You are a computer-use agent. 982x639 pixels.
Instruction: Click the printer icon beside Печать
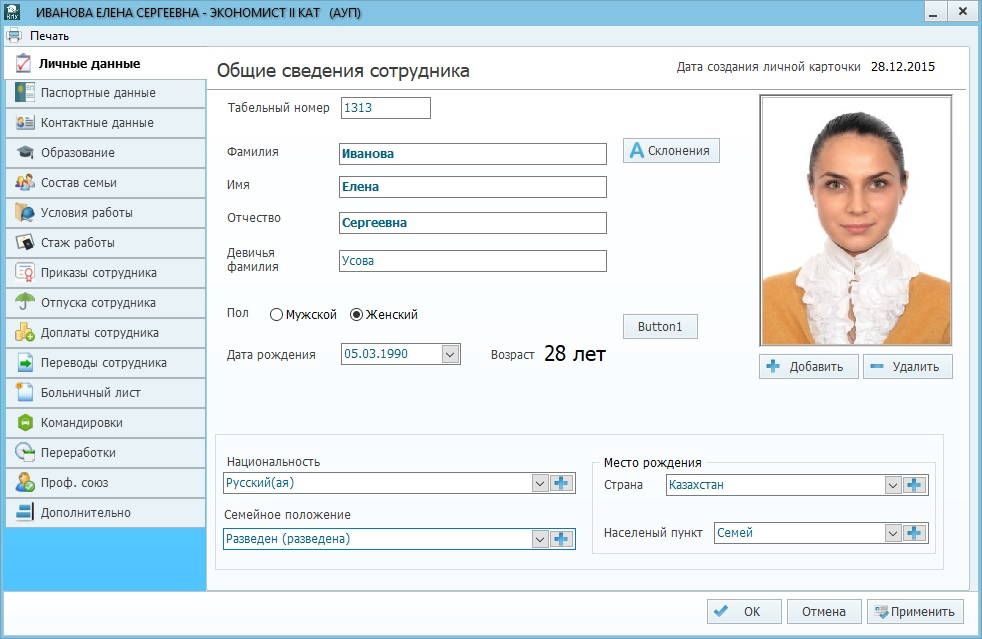[14, 36]
